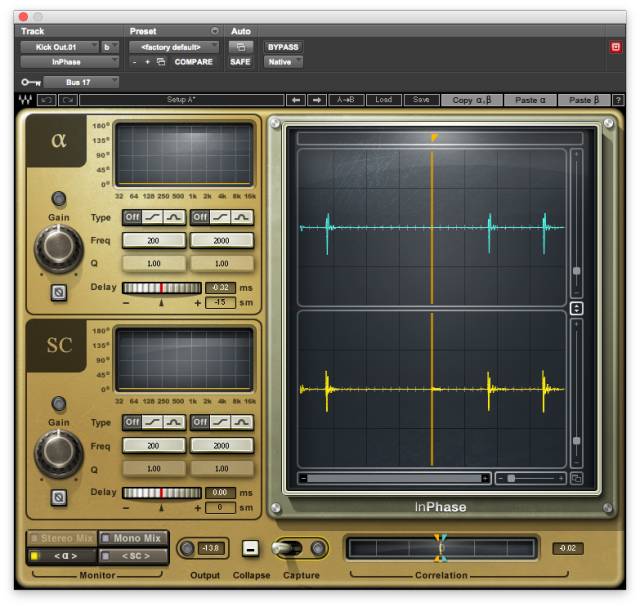
Task: Click the alpha delay ms value field
Action: click(220, 288)
